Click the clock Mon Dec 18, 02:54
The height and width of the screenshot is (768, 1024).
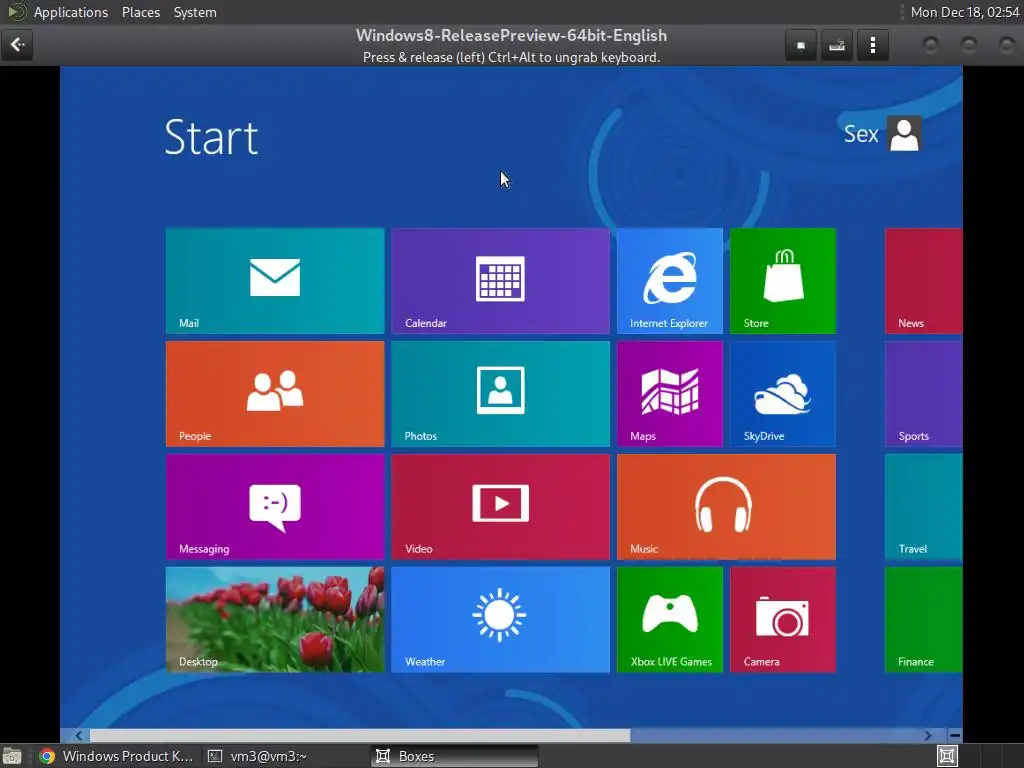click(x=965, y=12)
